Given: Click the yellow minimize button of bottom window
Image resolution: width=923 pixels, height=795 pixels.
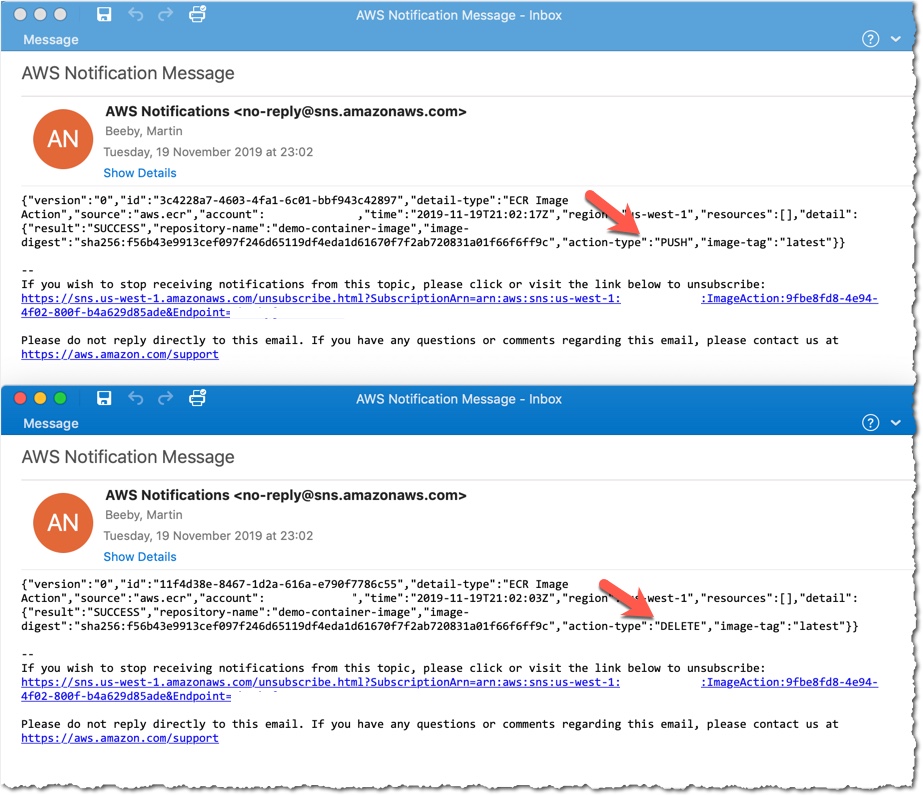Looking at the screenshot, I should click(x=40, y=398).
